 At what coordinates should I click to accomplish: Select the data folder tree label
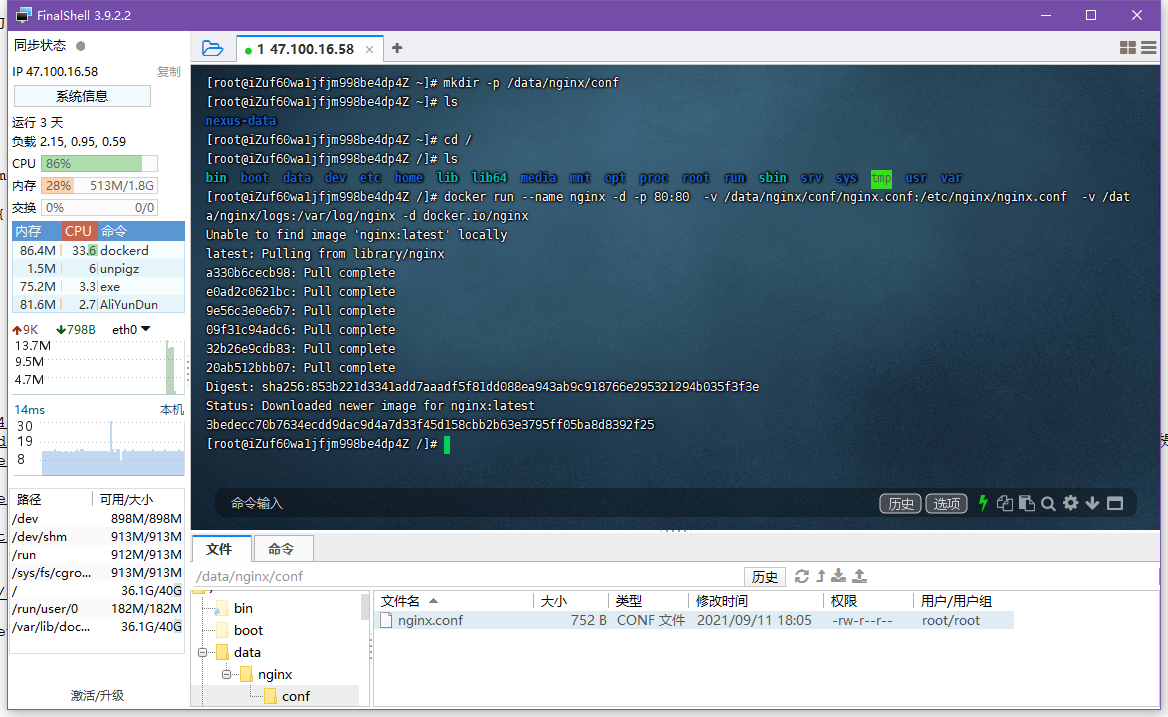tap(247, 652)
